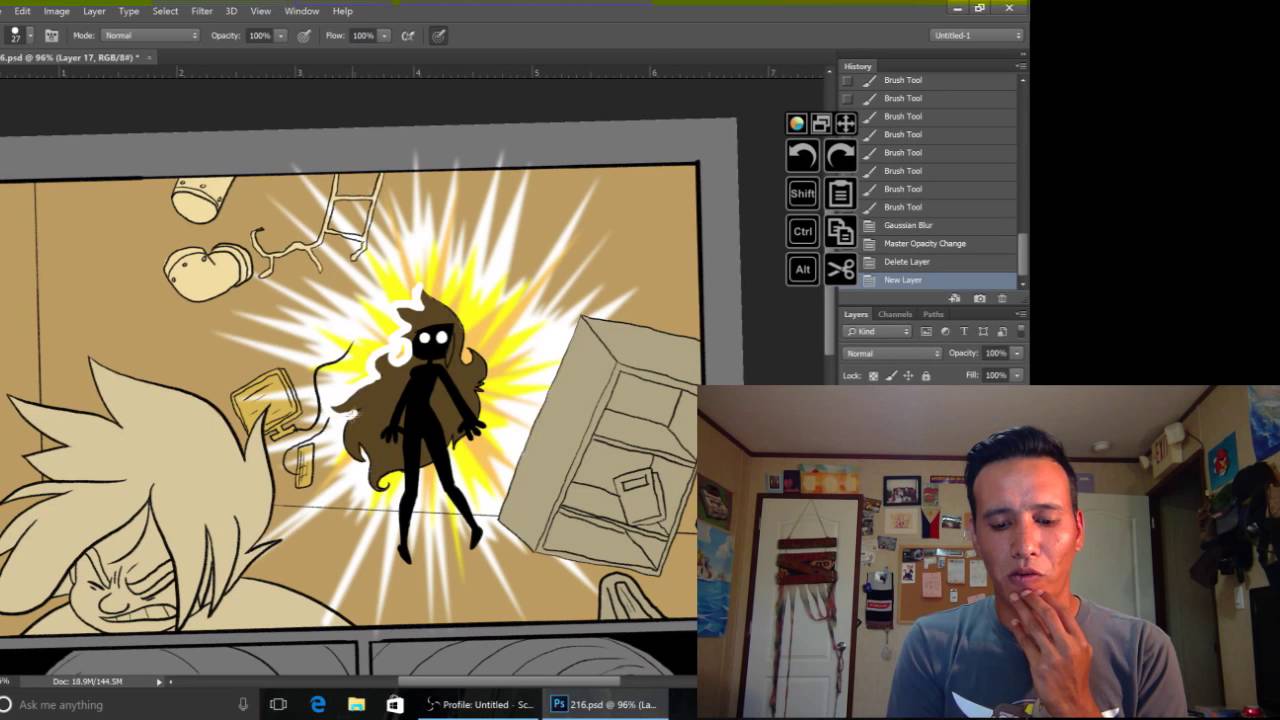This screenshot has width=1280, height=720.
Task: Create new snapshot with the camera icon
Action: [979, 298]
